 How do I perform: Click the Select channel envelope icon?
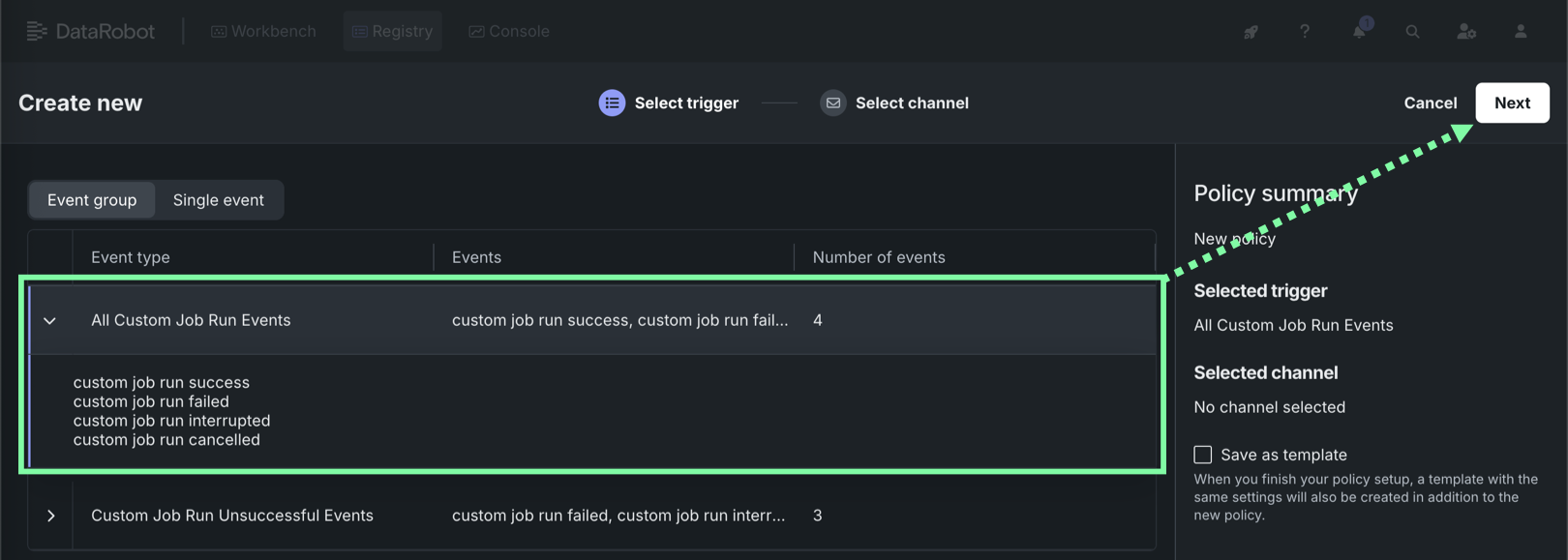(832, 103)
